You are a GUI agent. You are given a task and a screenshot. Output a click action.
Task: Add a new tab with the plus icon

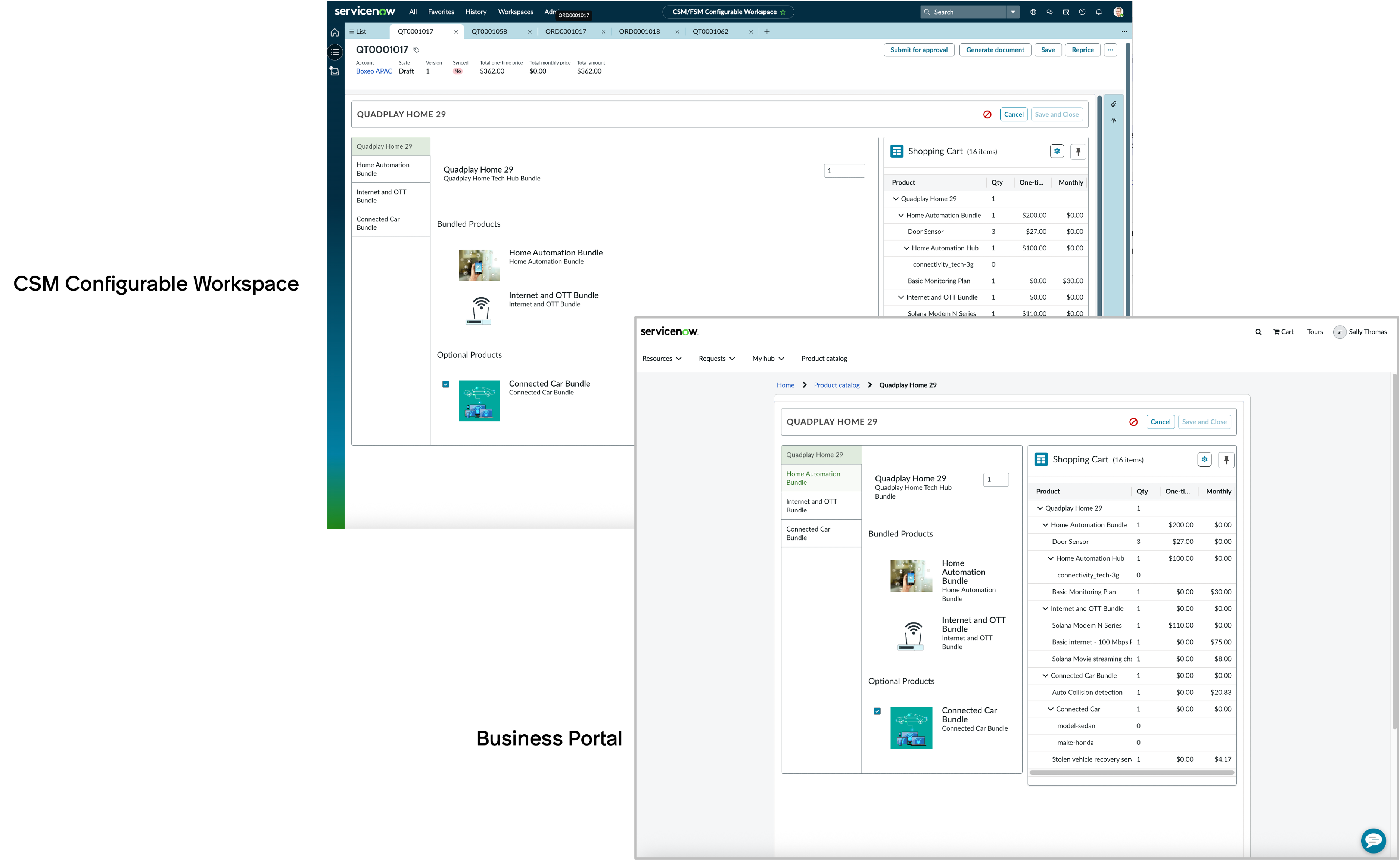[766, 32]
